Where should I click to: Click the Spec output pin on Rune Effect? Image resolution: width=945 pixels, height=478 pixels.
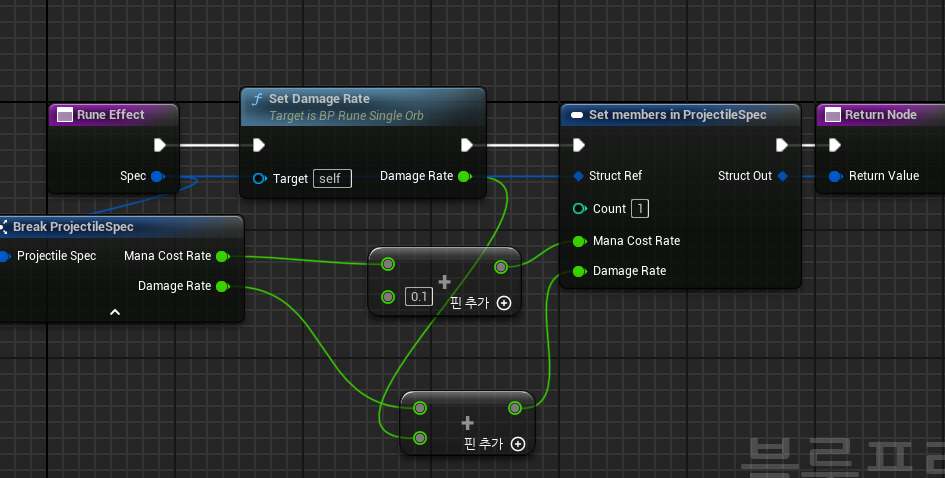[x=158, y=177]
